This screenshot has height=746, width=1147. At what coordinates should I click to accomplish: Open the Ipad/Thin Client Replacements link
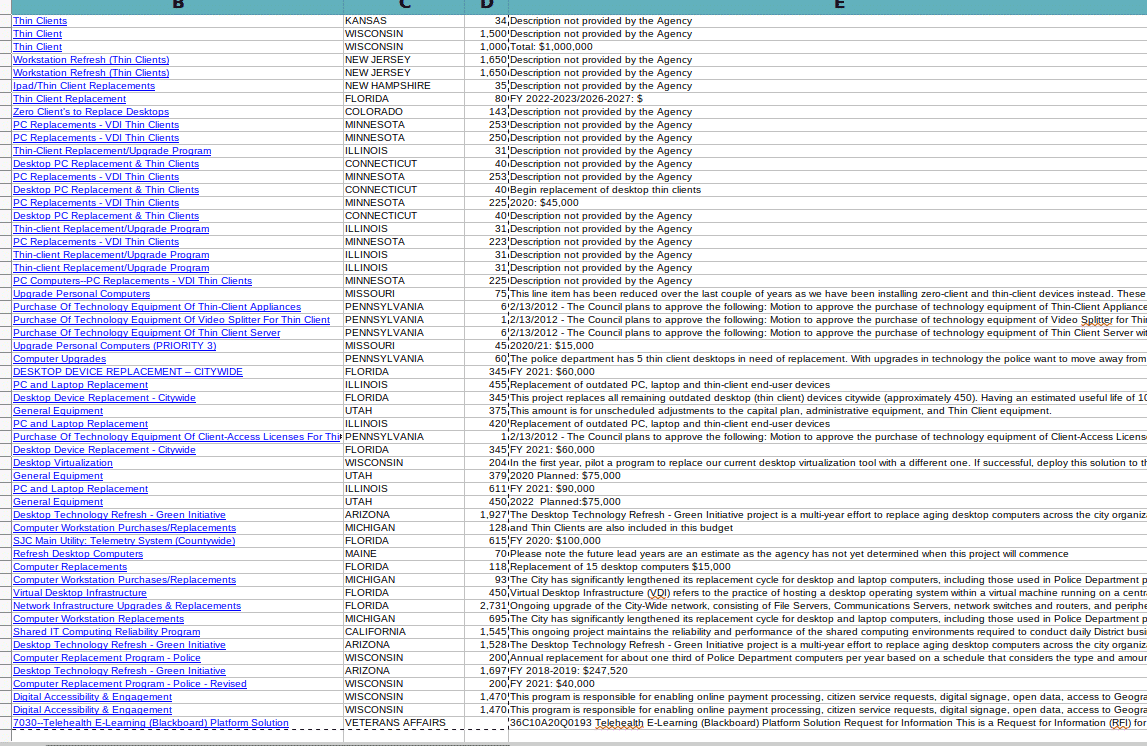coord(84,86)
